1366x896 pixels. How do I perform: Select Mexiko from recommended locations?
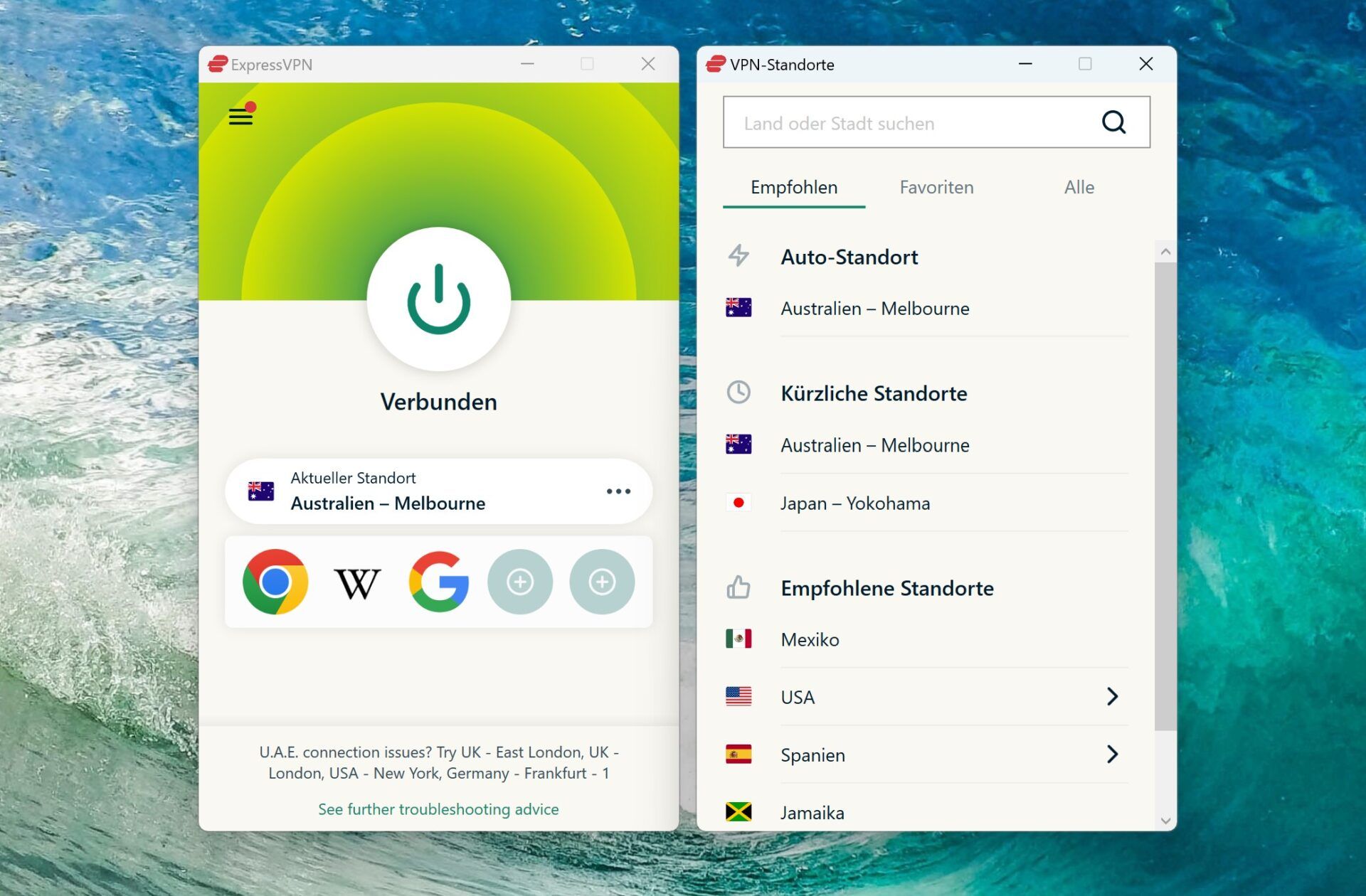926,639
